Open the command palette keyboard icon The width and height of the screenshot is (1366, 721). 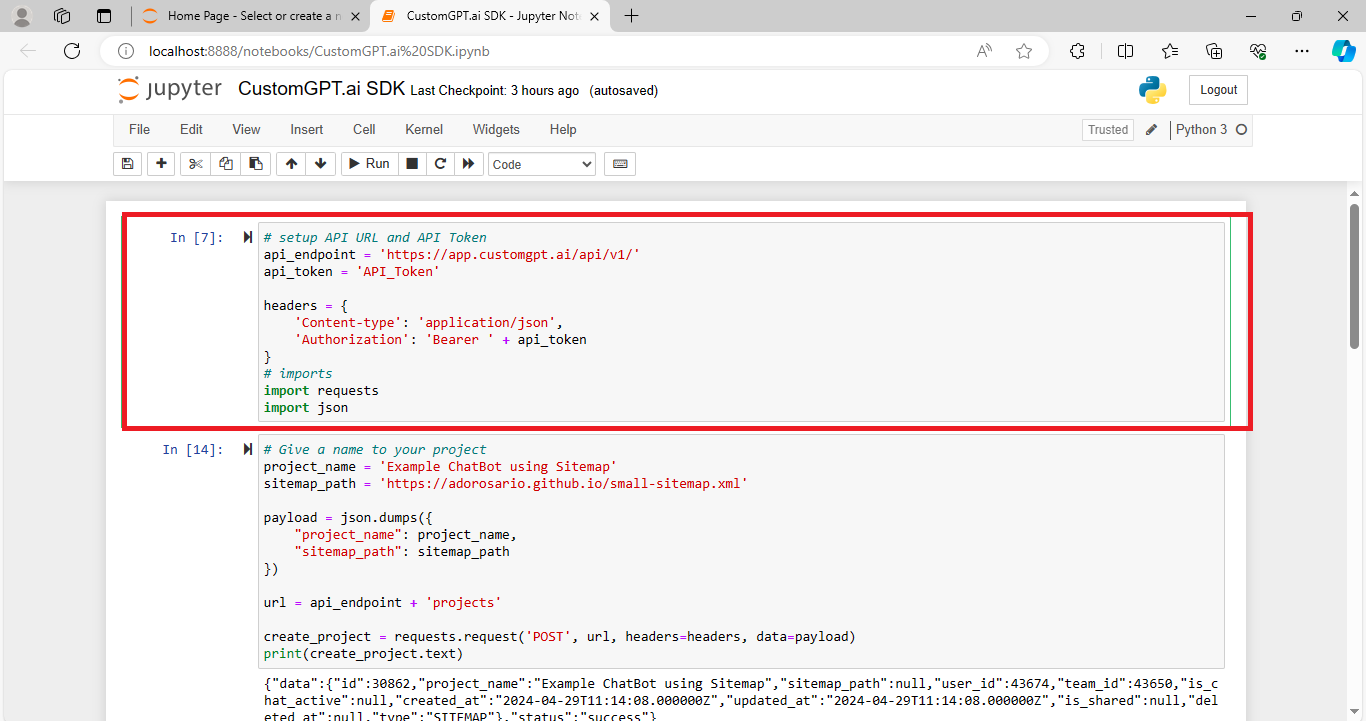619,163
